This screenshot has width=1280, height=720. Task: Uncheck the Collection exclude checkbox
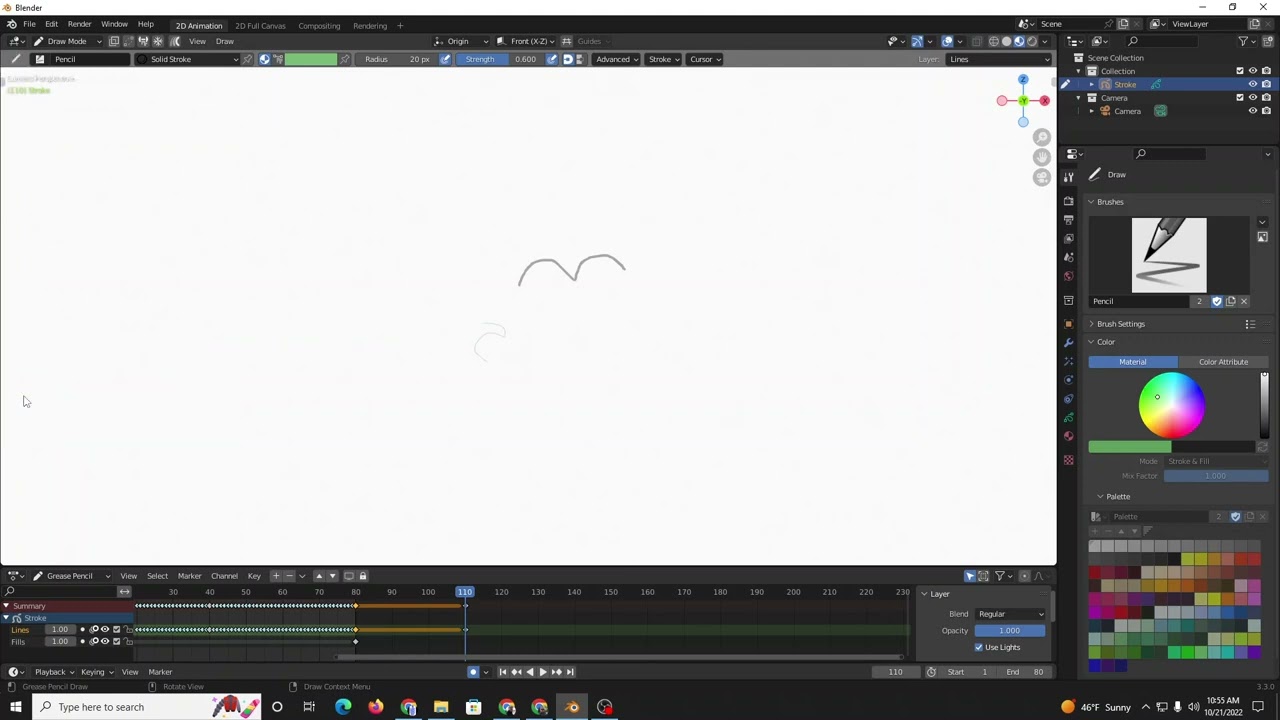(x=1240, y=71)
